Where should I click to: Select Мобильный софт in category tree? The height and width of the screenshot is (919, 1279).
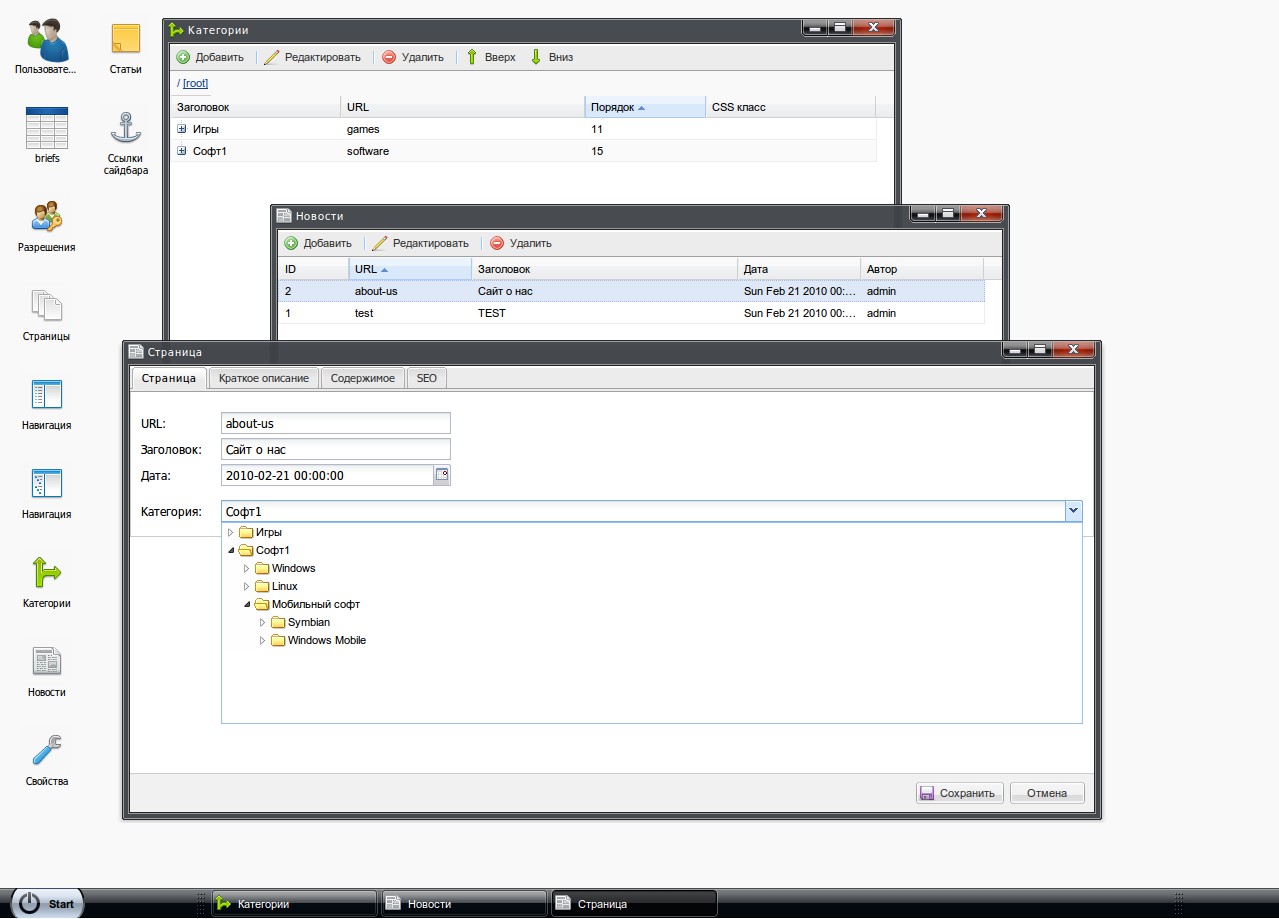(316, 604)
